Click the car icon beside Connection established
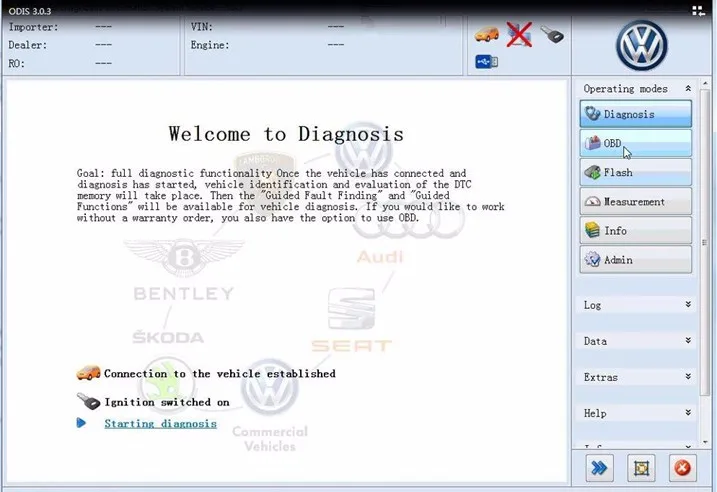This screenshot has height=492, width=717. [x=88, y=373]
